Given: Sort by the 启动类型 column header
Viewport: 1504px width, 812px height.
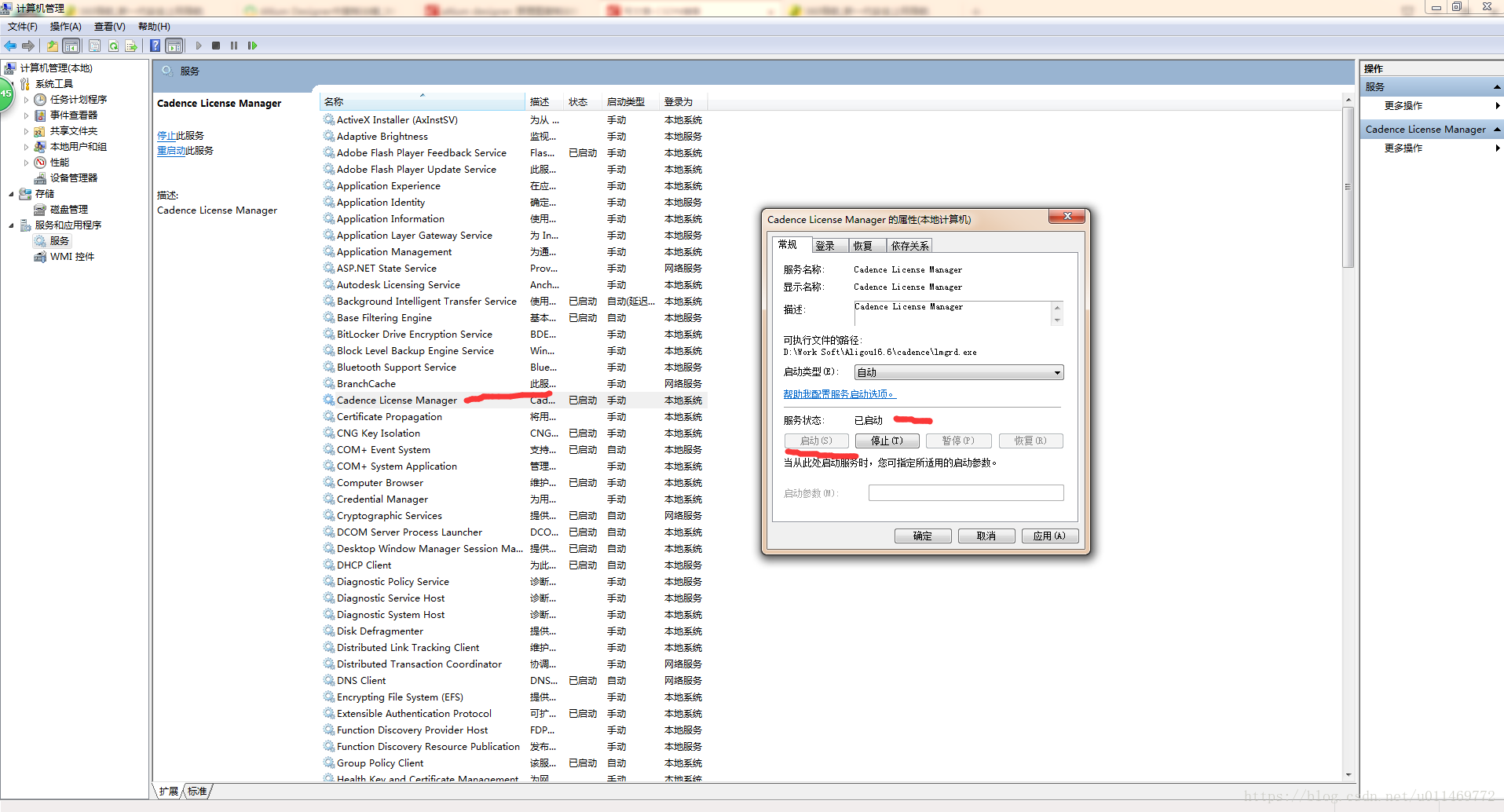Looking at the screenshot, I should [x=631, y=102].
